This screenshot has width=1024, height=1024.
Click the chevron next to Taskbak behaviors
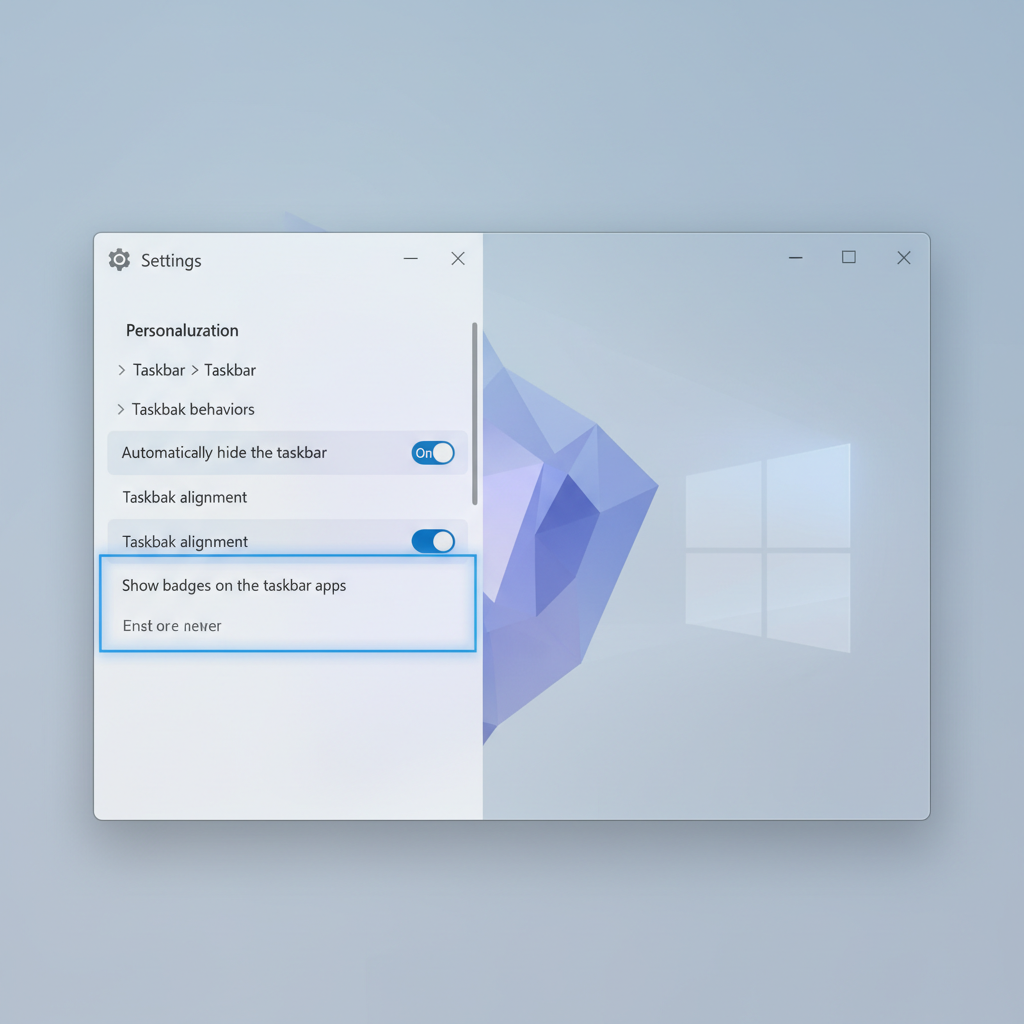[x=119, y=409]
